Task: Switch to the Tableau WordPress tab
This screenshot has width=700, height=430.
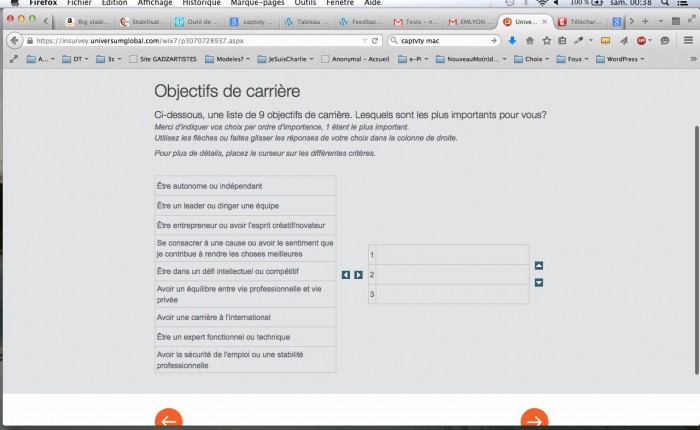Action: [307, 21]
